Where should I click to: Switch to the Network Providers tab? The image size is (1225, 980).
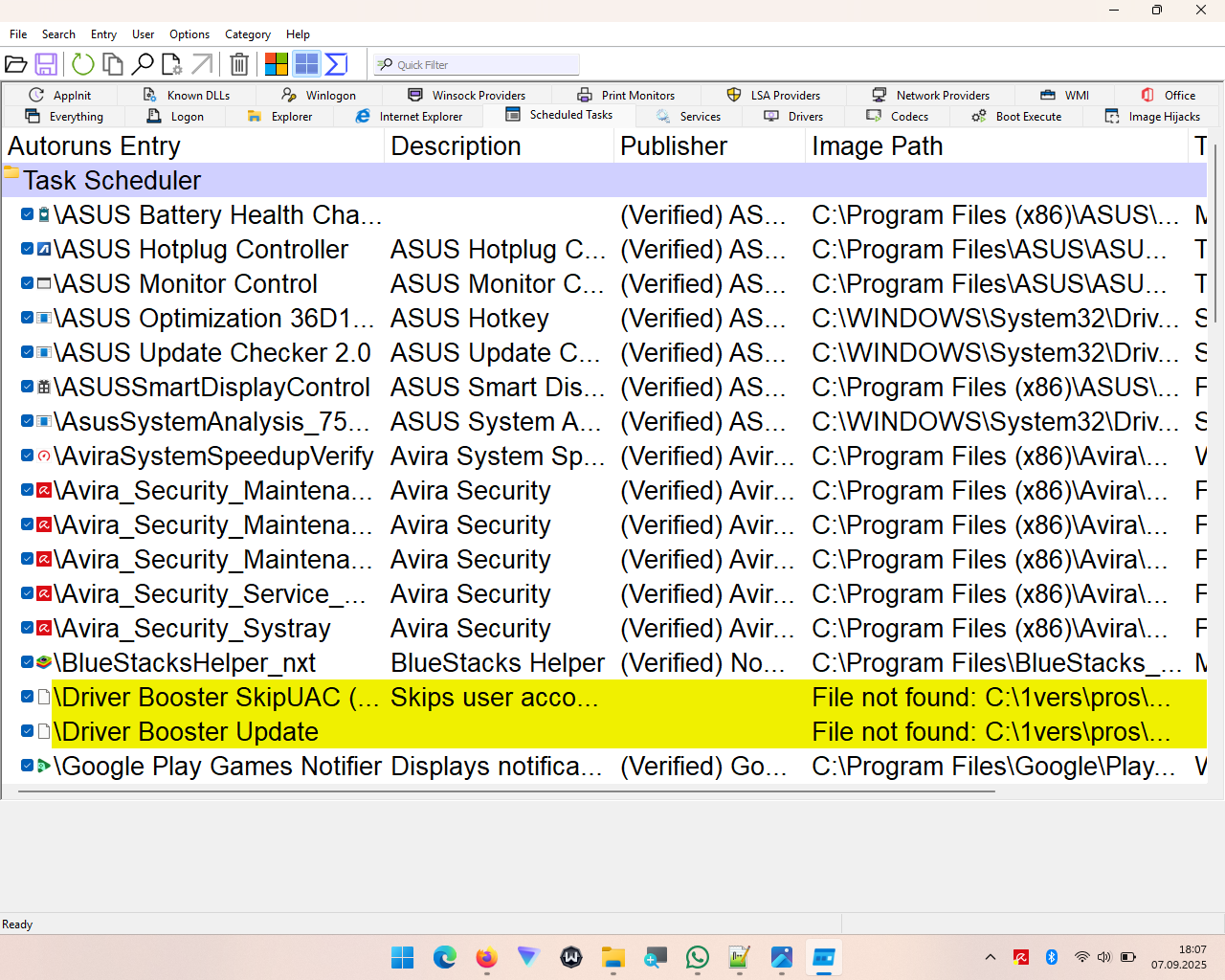coord(930,95)
